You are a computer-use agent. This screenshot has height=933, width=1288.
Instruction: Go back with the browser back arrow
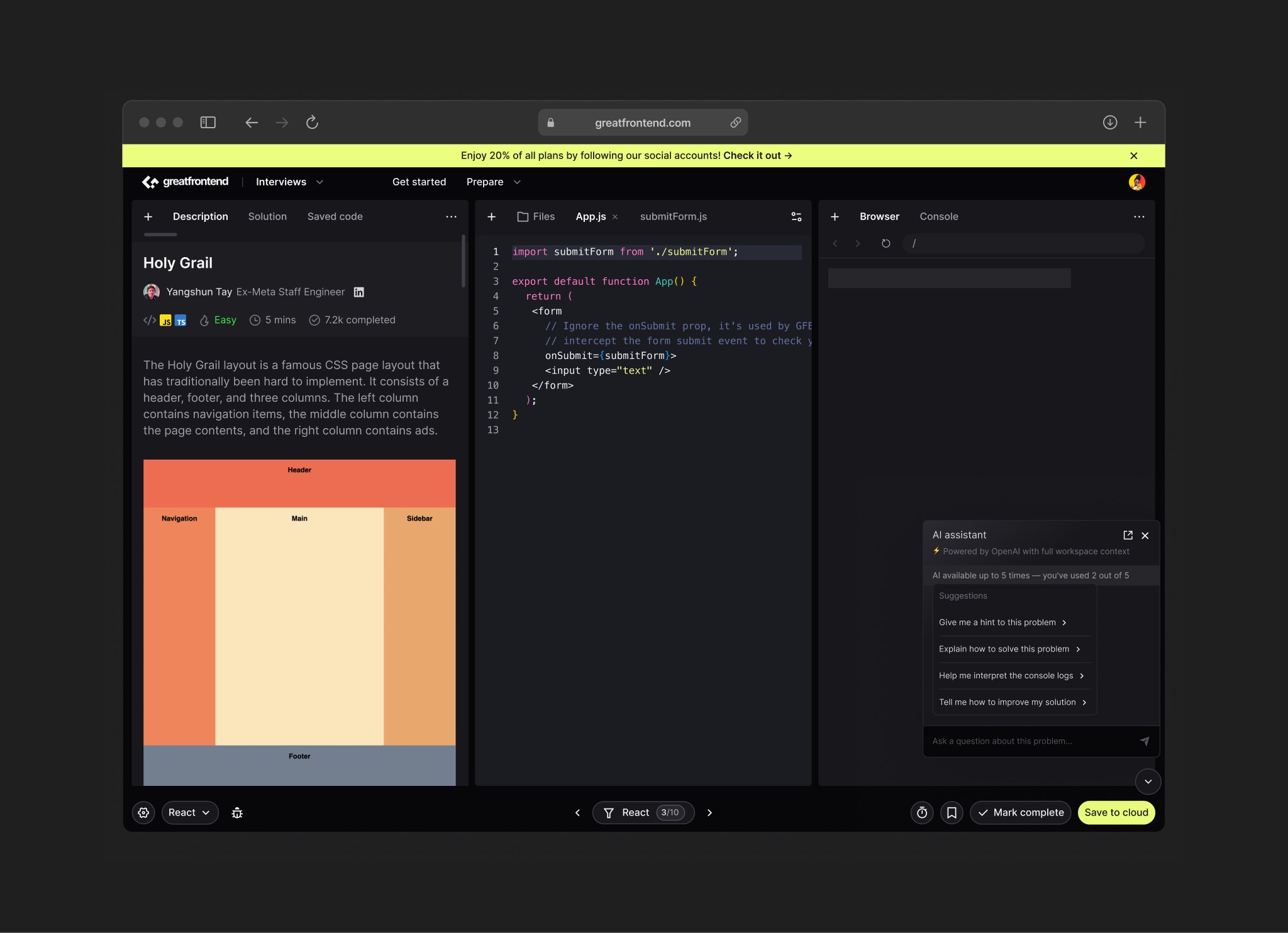[252, 123]
